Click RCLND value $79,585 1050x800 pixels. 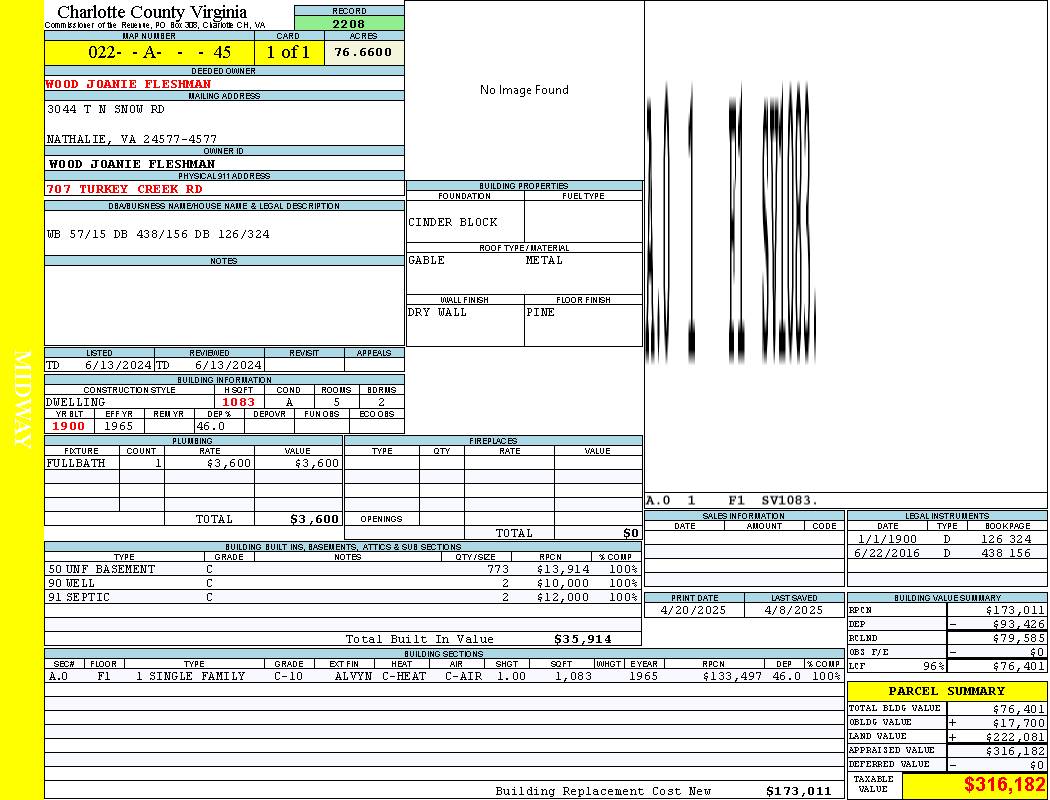click(1019, 638)
